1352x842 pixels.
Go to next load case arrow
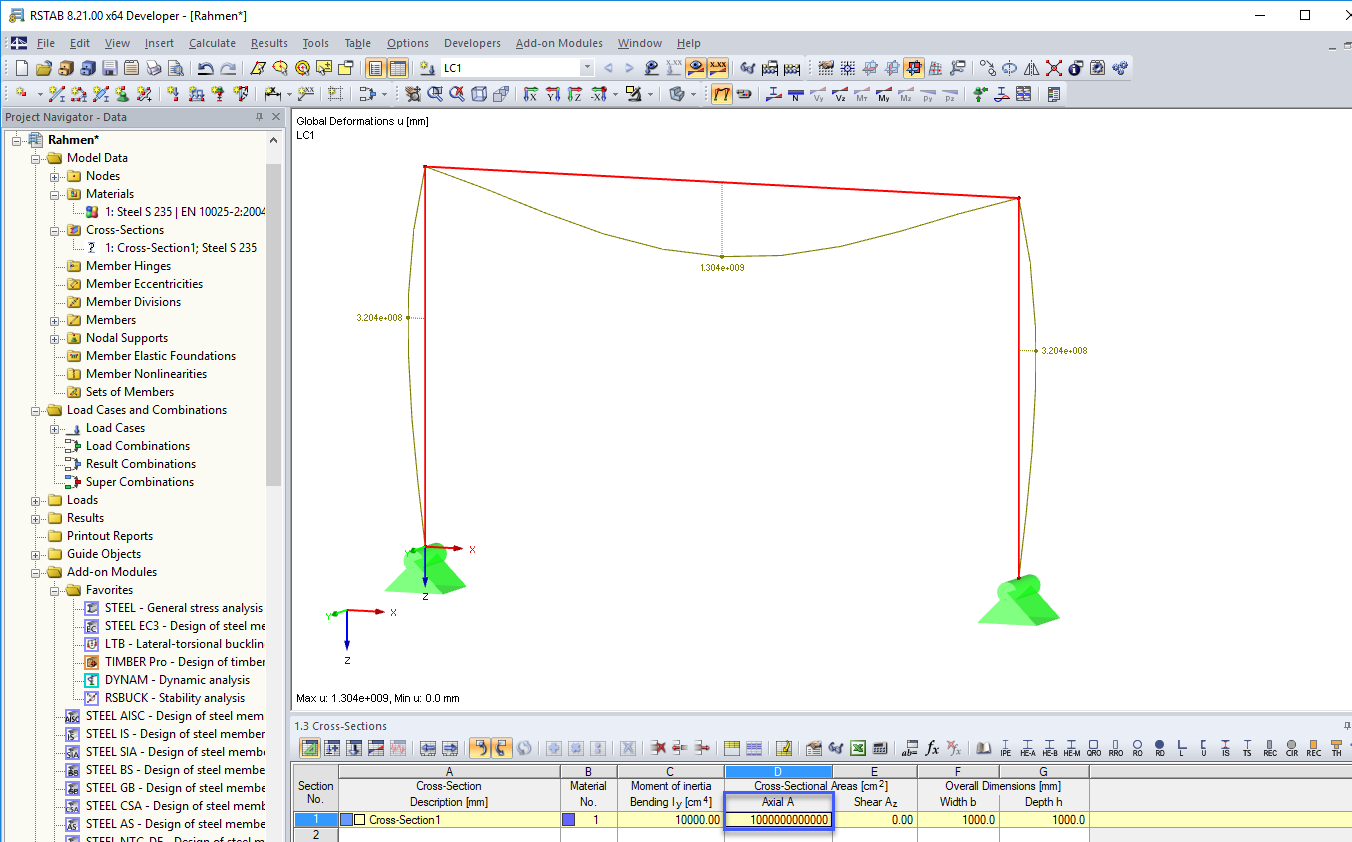pos(629,68)
